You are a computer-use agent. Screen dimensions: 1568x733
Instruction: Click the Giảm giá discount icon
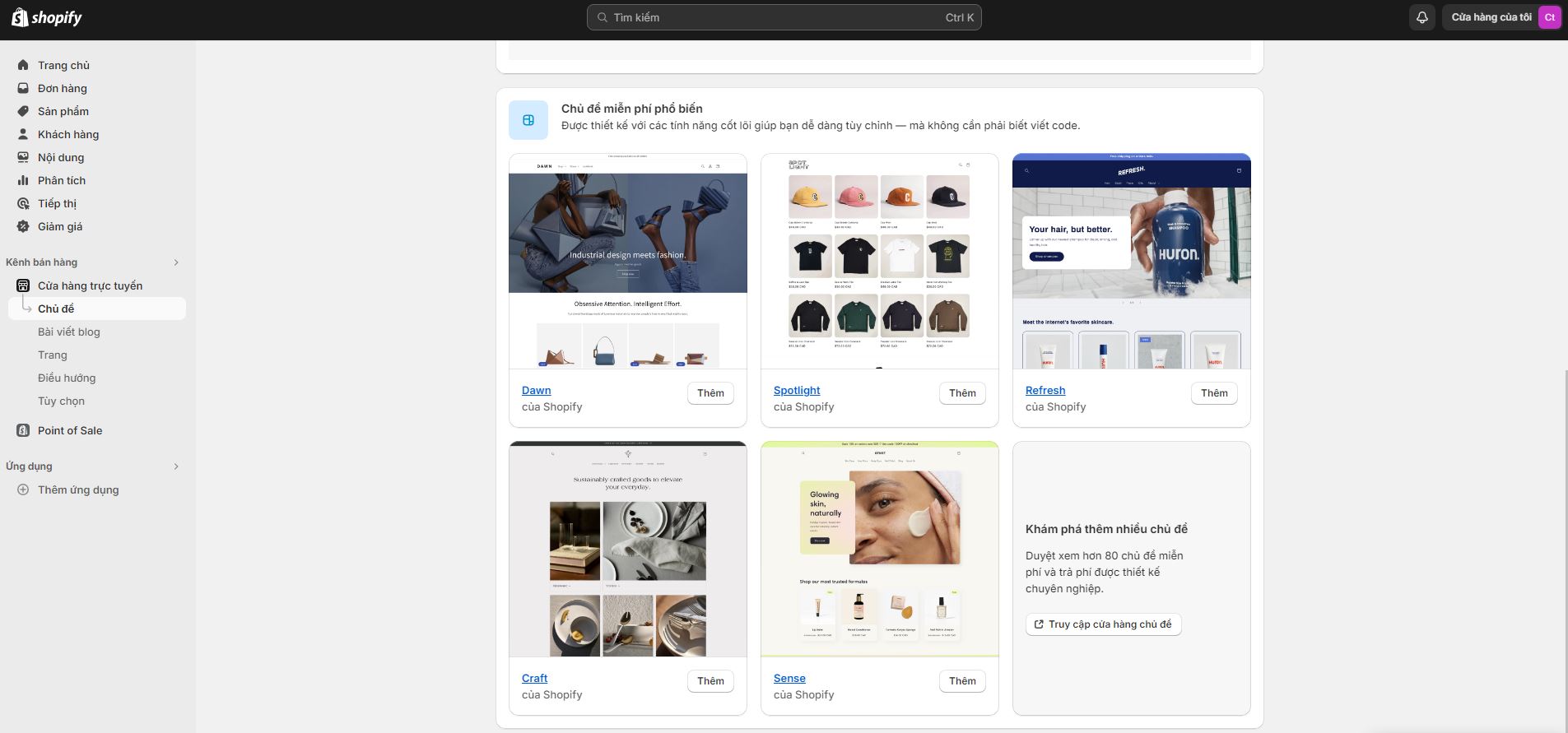pos(23,226)
